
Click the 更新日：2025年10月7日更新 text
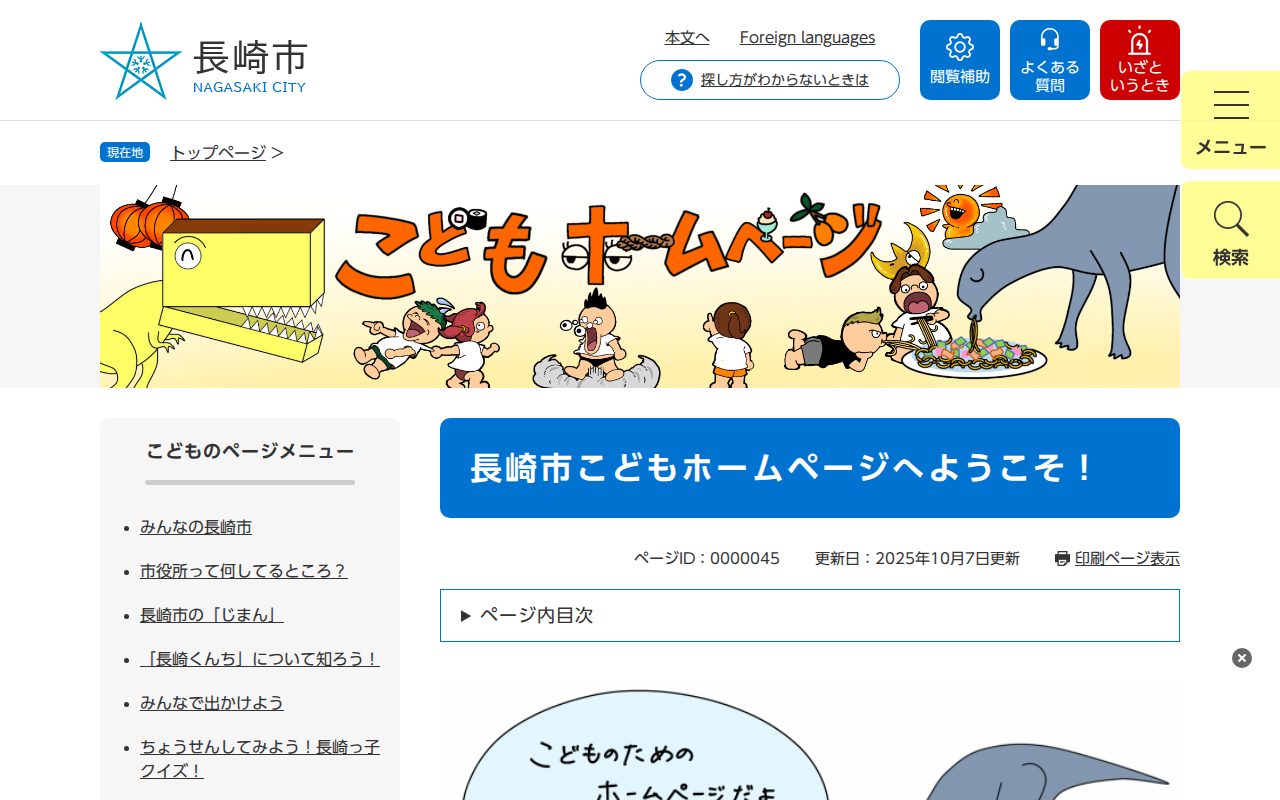point(917,559)
